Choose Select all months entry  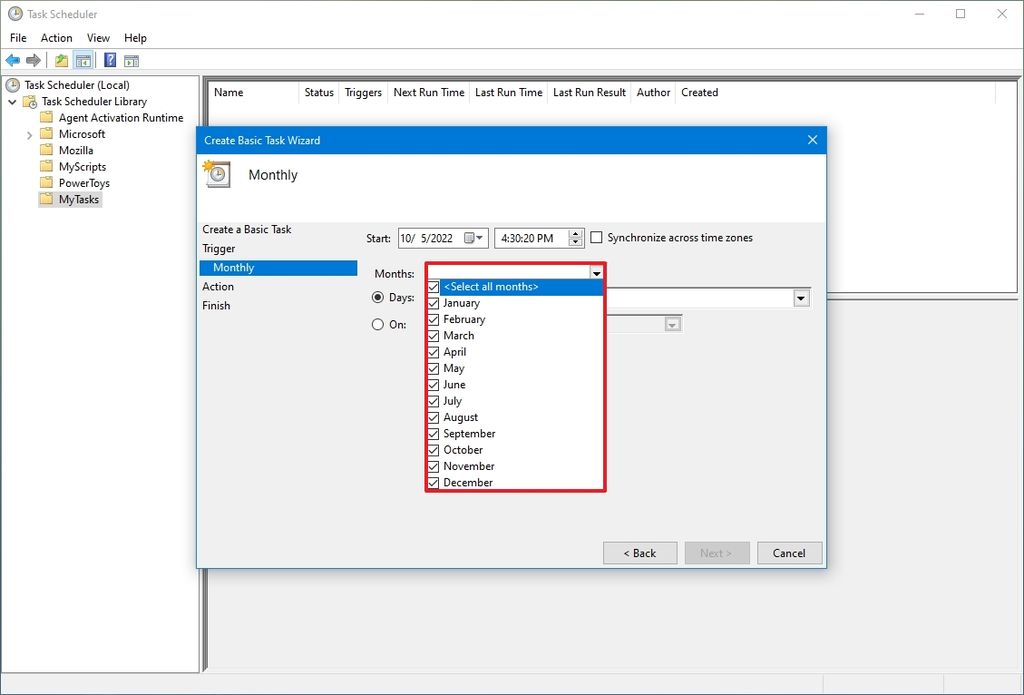490,287
